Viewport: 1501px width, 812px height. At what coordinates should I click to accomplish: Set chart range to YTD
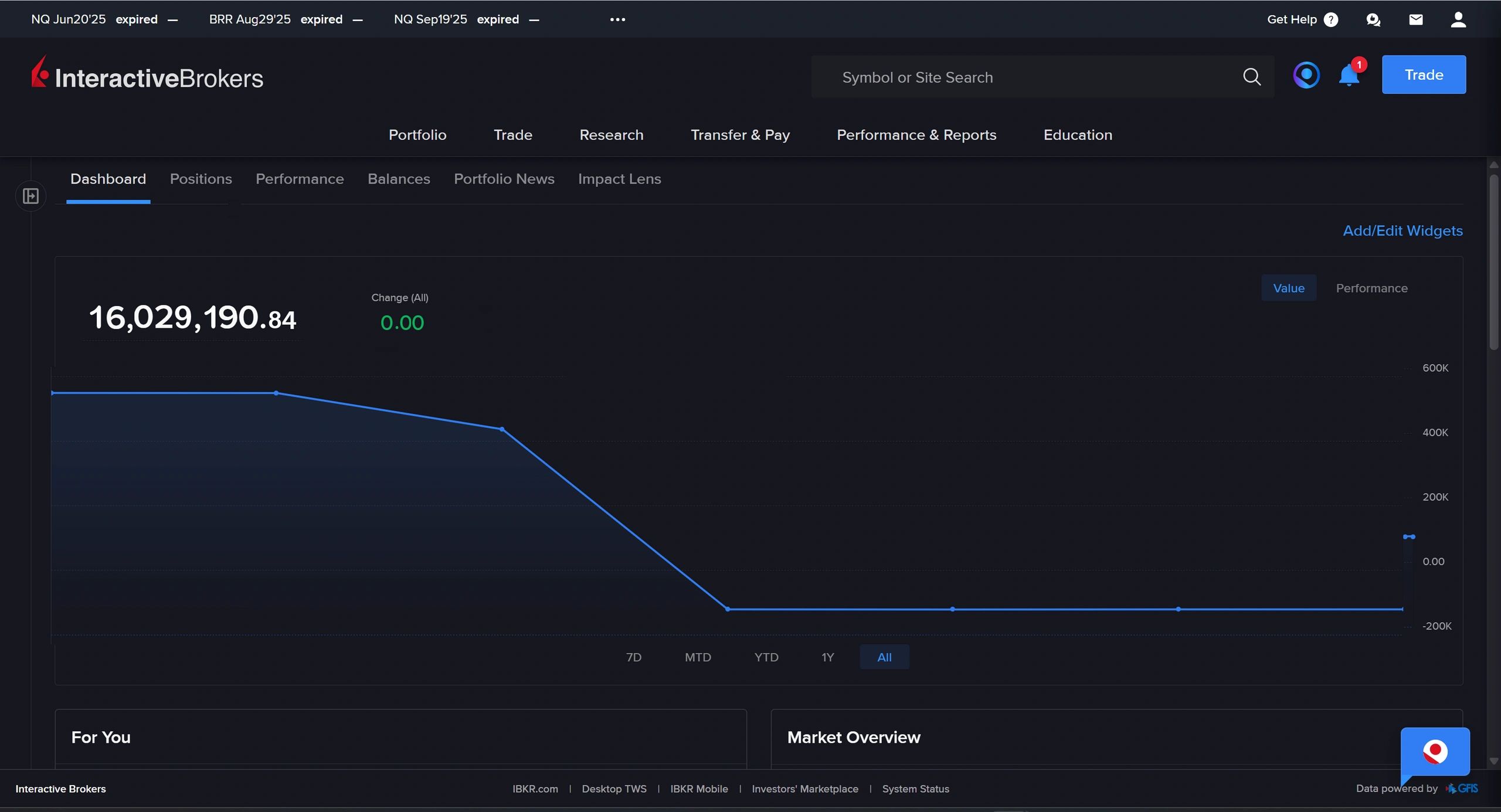(766, 657)
